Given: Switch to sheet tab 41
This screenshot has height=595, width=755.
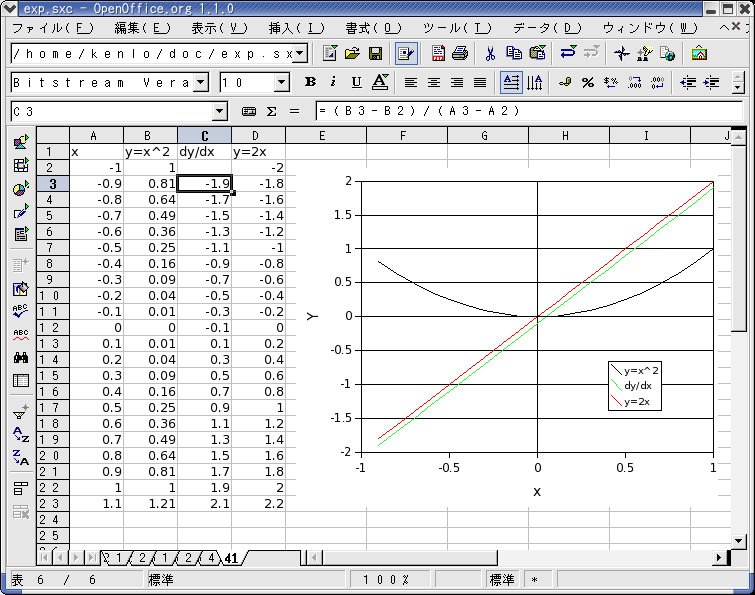Looking at the screenshot, I should pyautogui.click(x=231, y=557).
